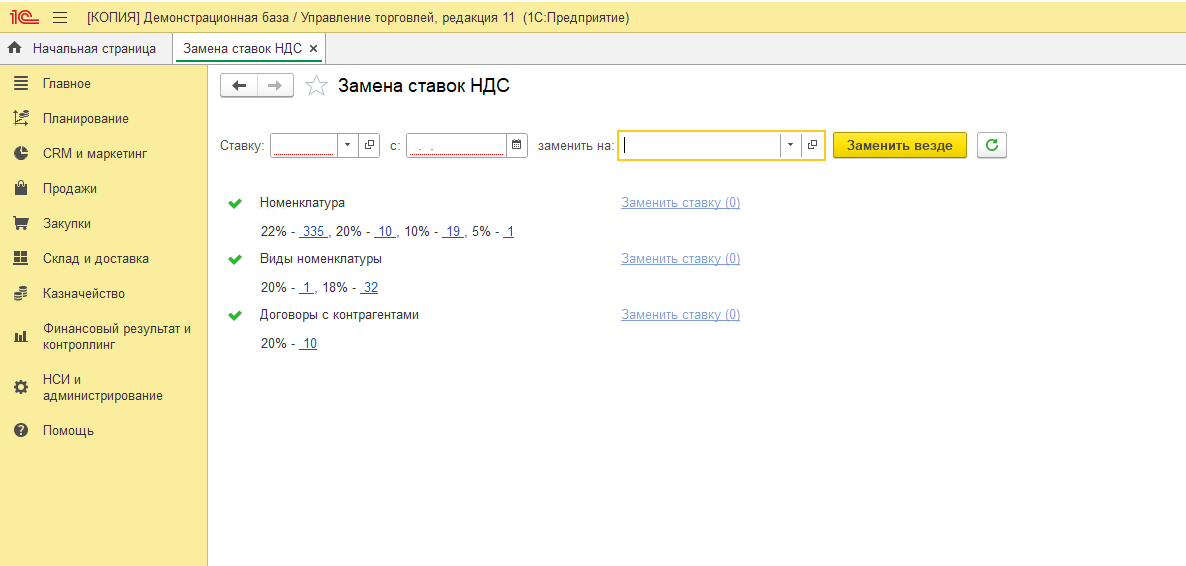Open the Казначейство coins icon
Viewport: 1186px width, 566px height.
[x=21, y=294]
